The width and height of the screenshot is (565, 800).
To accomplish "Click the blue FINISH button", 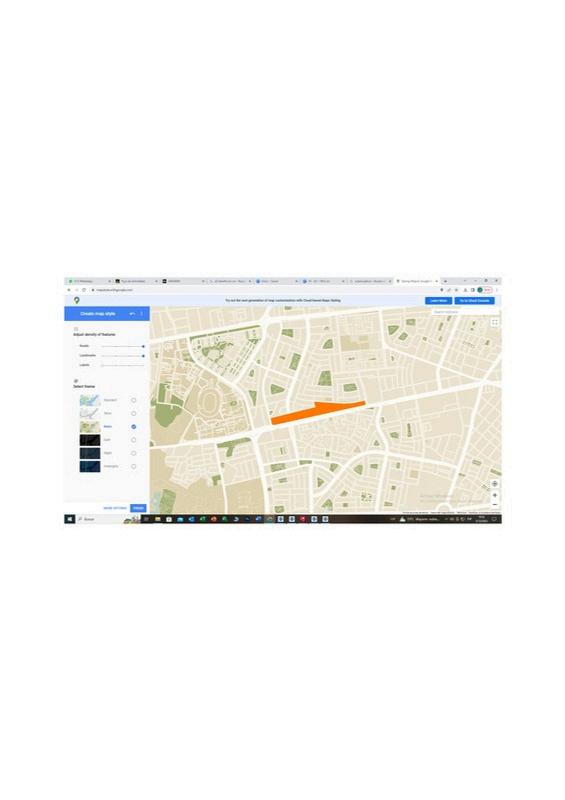I will pyautogui.click(x=138, y=508).
